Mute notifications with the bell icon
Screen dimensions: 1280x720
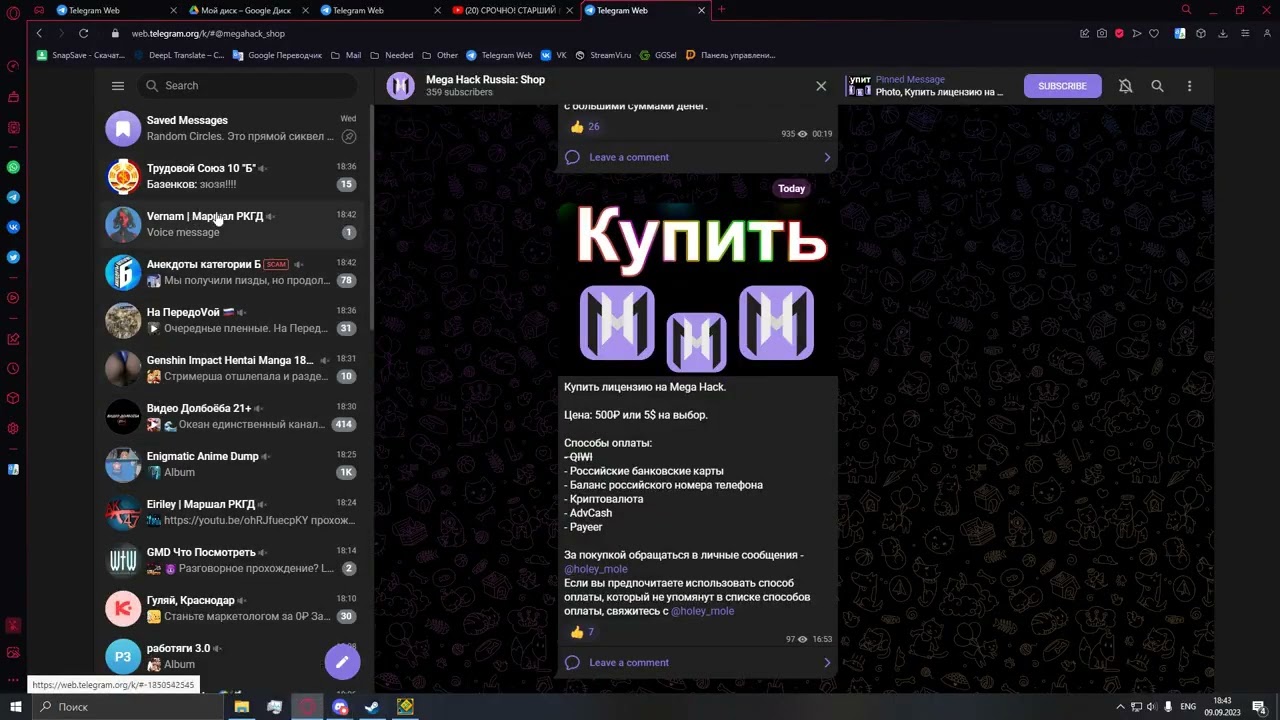(1125, 86)
